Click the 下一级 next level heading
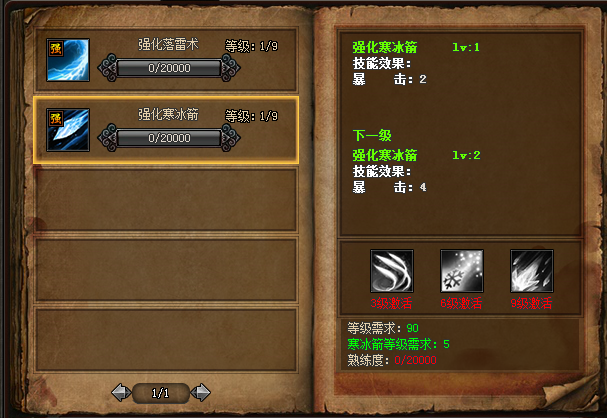Screen dimensions: 607x418 tap(372, 135)
